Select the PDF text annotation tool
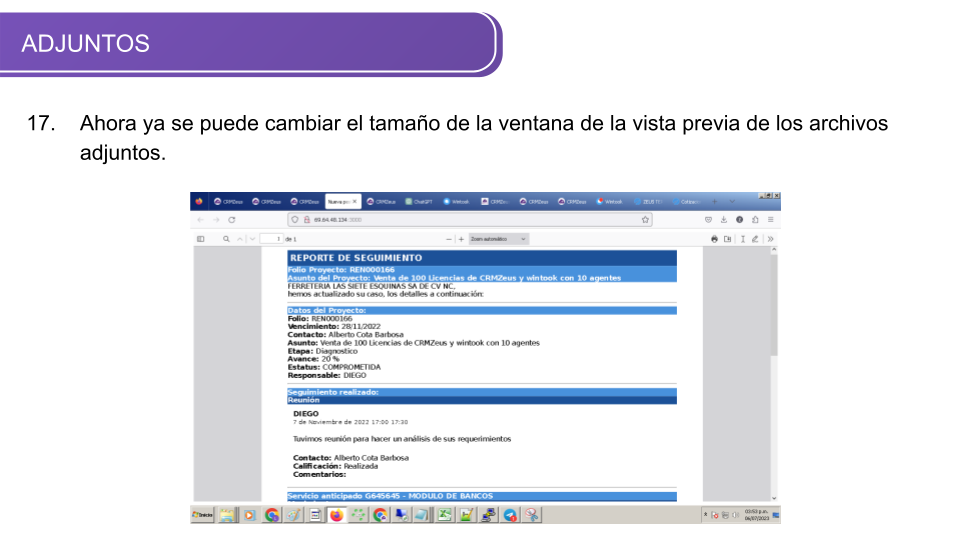The image size is (960, 540). pyautogui.click(x=743, y=239)
